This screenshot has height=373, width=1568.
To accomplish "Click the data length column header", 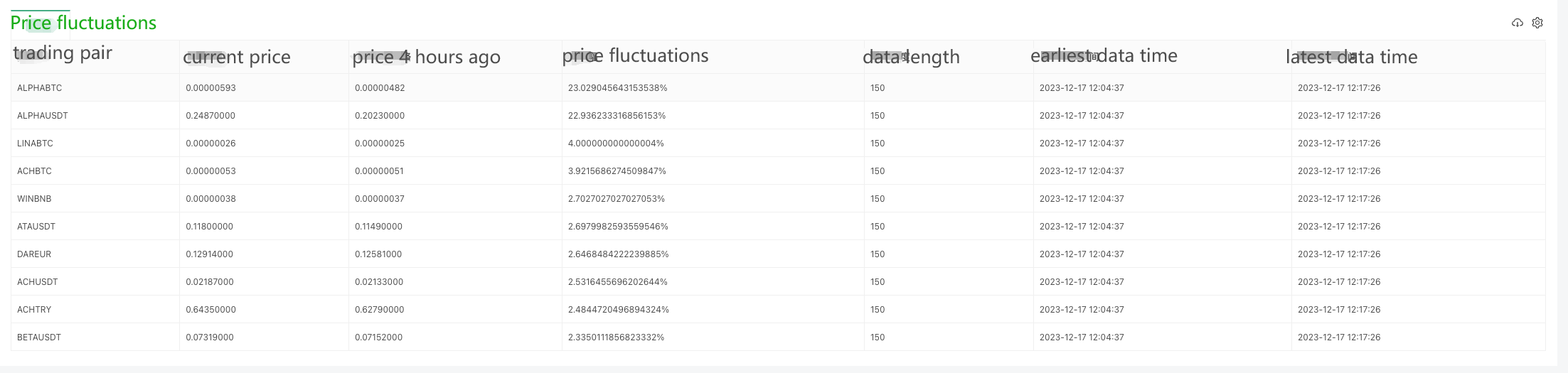I will [911, 57].
